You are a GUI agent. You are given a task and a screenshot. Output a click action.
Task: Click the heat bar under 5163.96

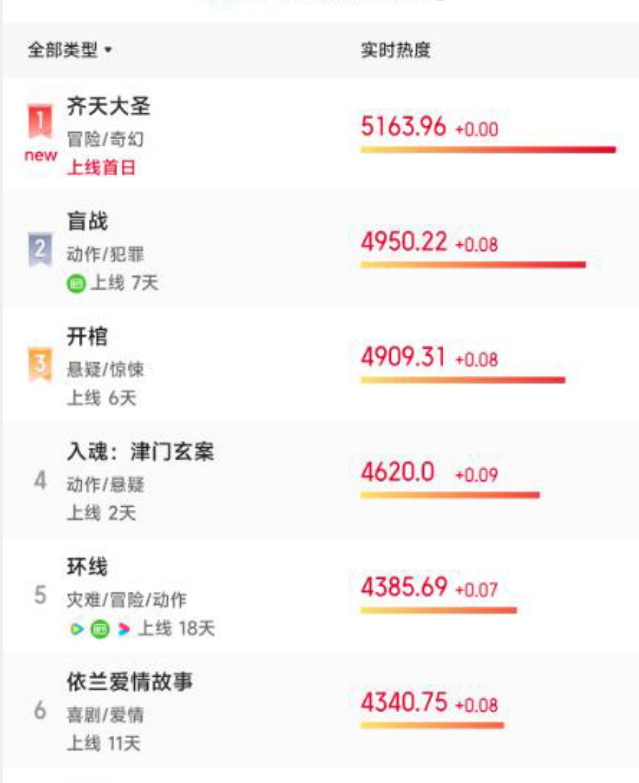(488, 150)
